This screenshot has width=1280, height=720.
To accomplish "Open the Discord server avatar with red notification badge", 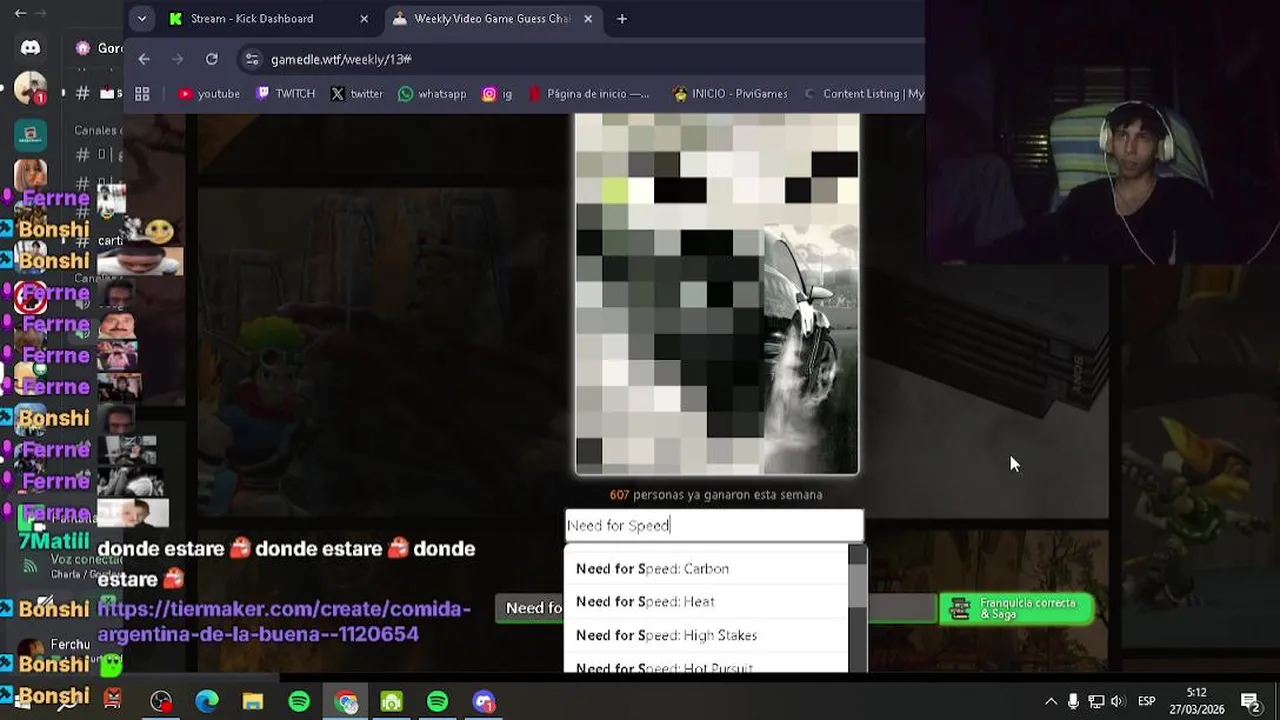I will pos(29,89).
